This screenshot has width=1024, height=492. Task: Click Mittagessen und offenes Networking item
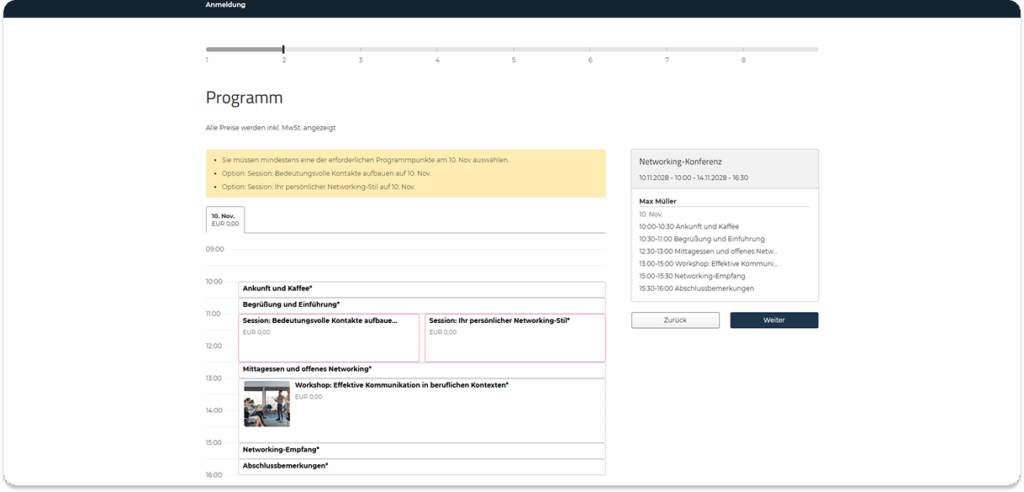click(421, 369)
